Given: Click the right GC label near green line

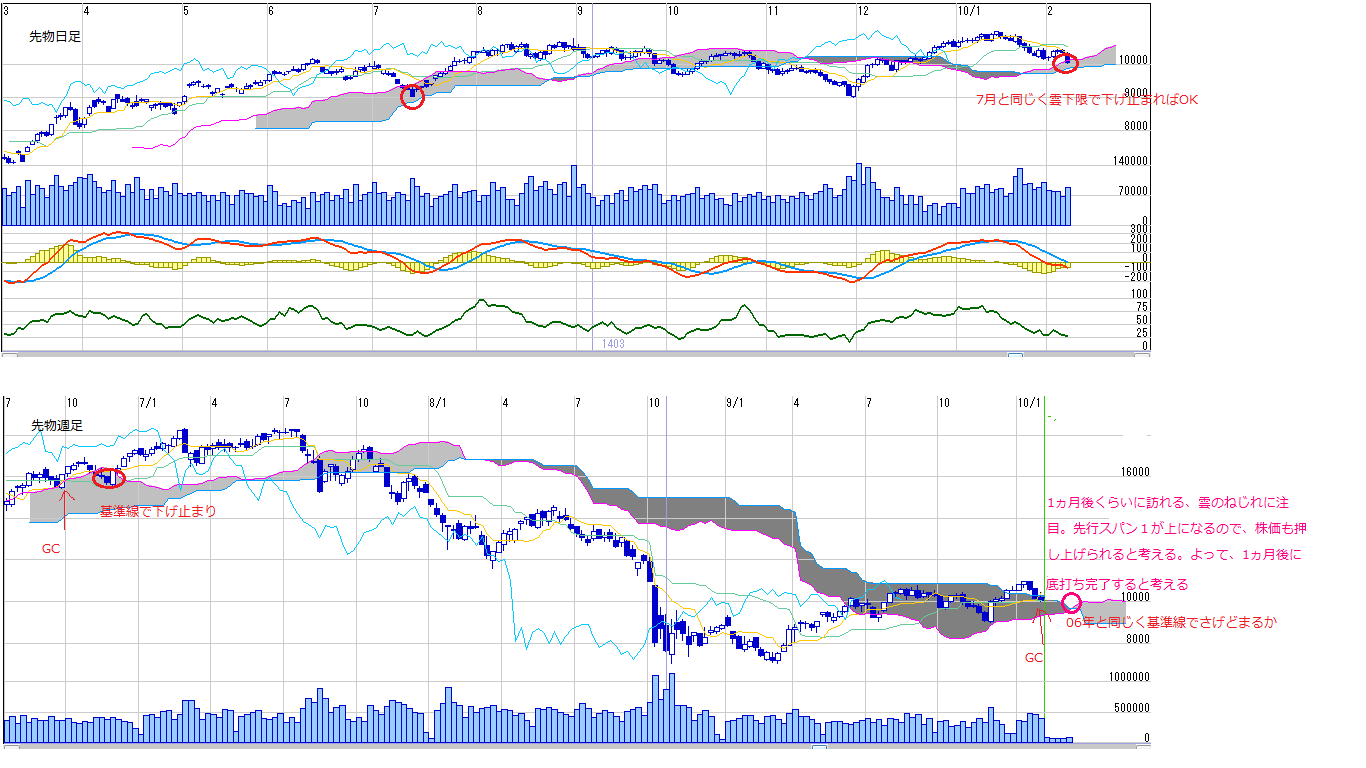Looking at the screenshot, I should 1034,658.
